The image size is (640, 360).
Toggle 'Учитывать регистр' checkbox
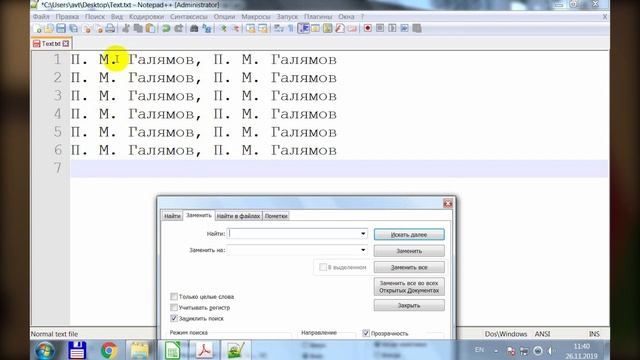click(174, 307)
